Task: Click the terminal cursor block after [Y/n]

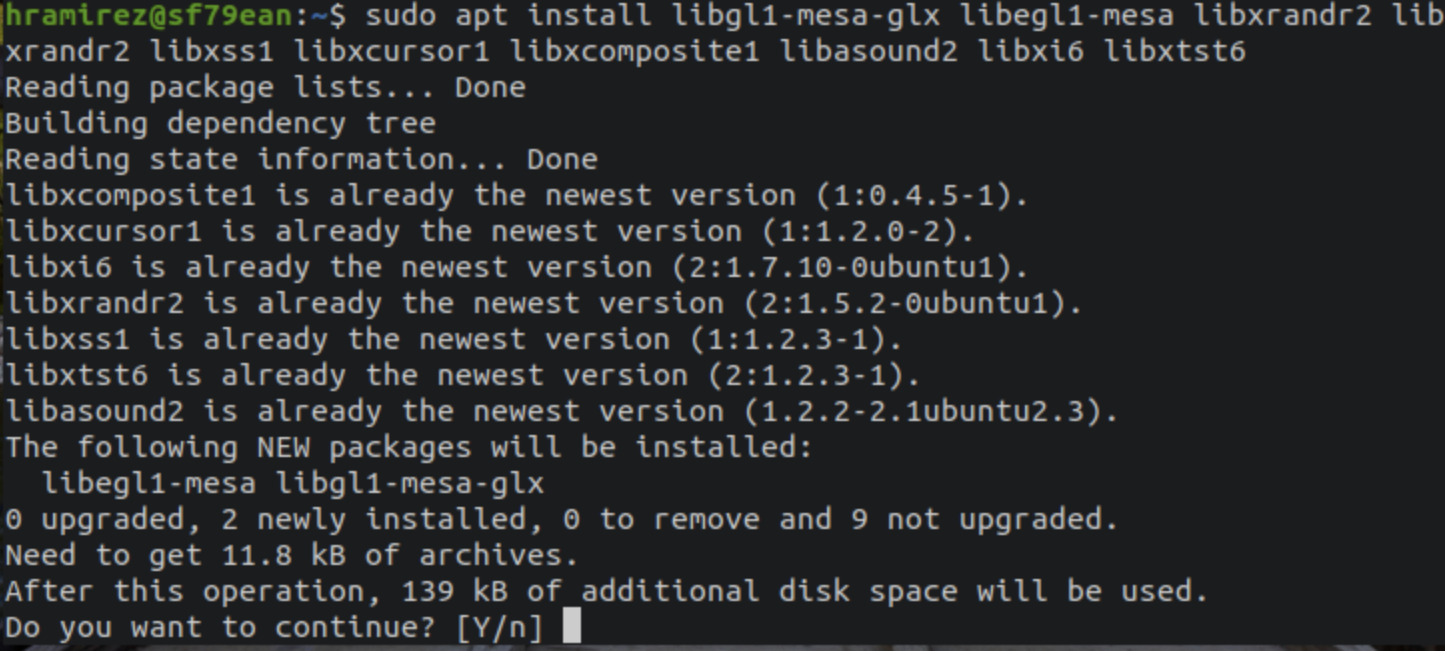Action: (572, 626)
